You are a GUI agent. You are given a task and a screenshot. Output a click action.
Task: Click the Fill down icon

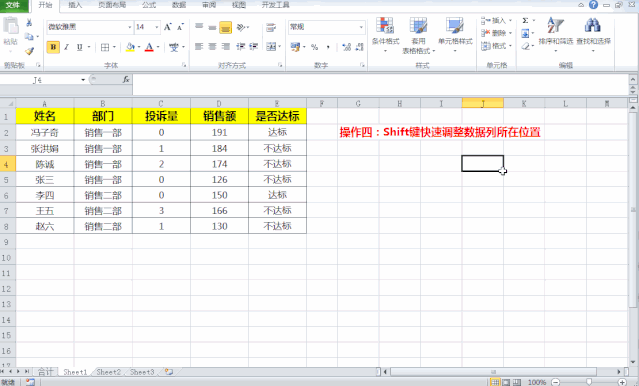coord(526,33)
